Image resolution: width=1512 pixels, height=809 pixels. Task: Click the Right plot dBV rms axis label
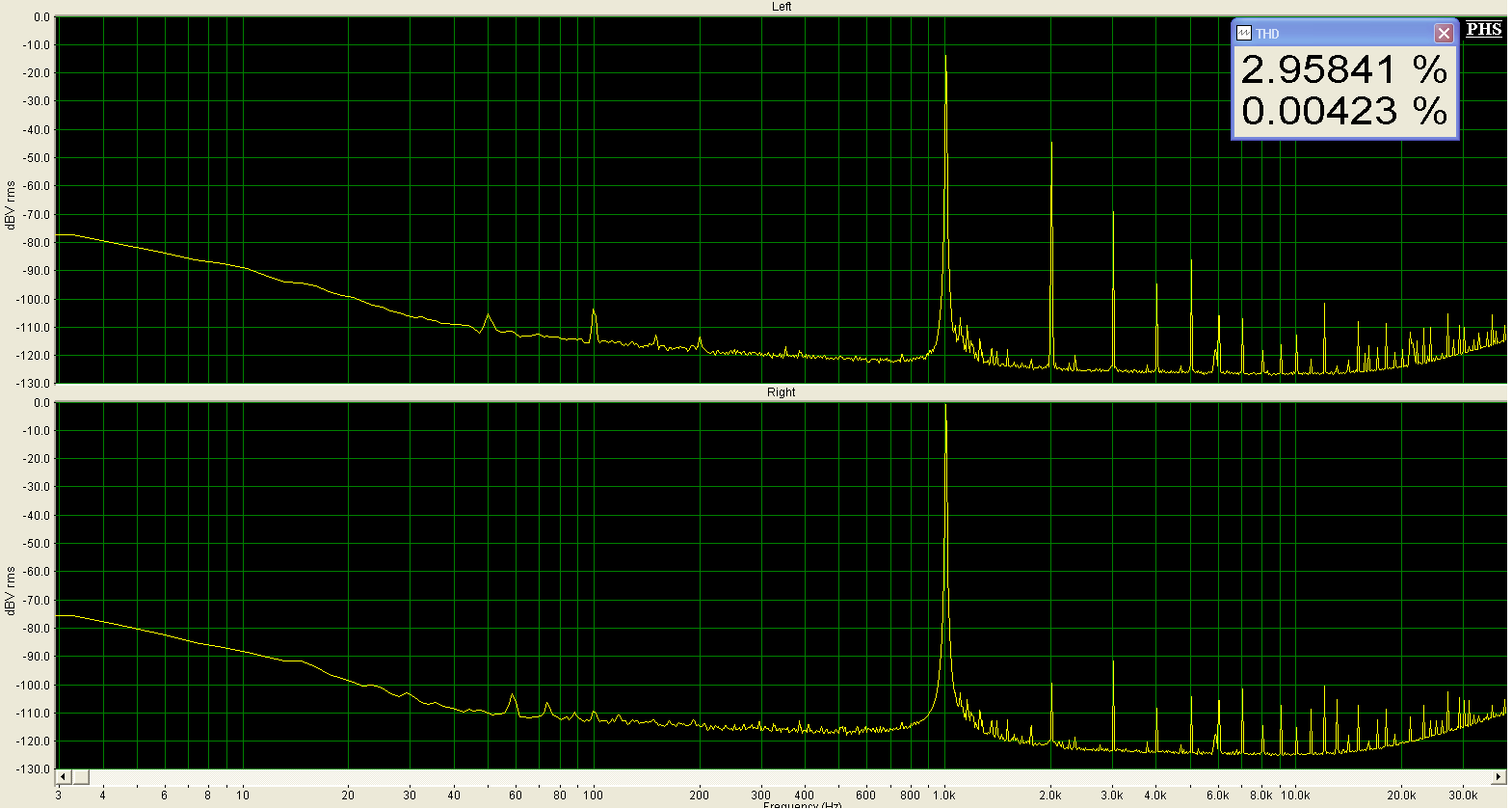11,590
